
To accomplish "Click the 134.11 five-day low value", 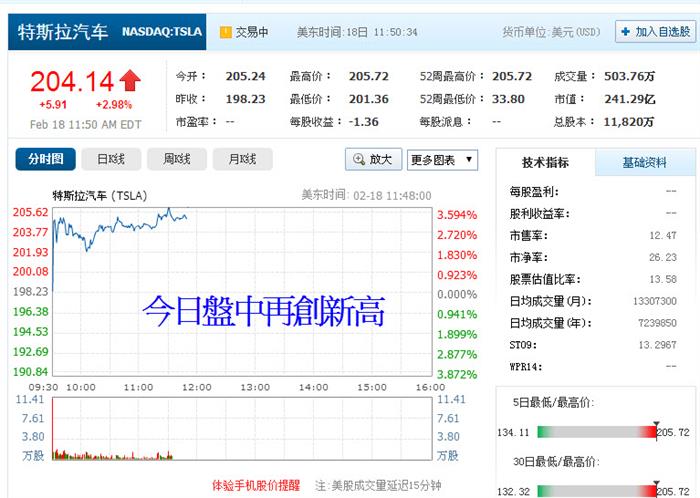I will (x=513, y=432).
